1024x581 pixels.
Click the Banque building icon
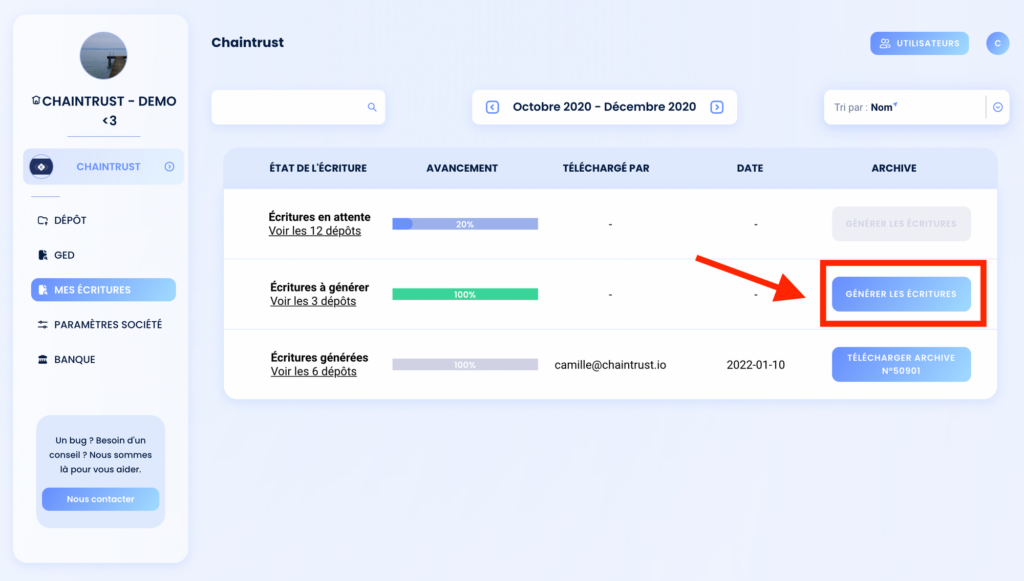pyautogui.click(x=42, y=359)
